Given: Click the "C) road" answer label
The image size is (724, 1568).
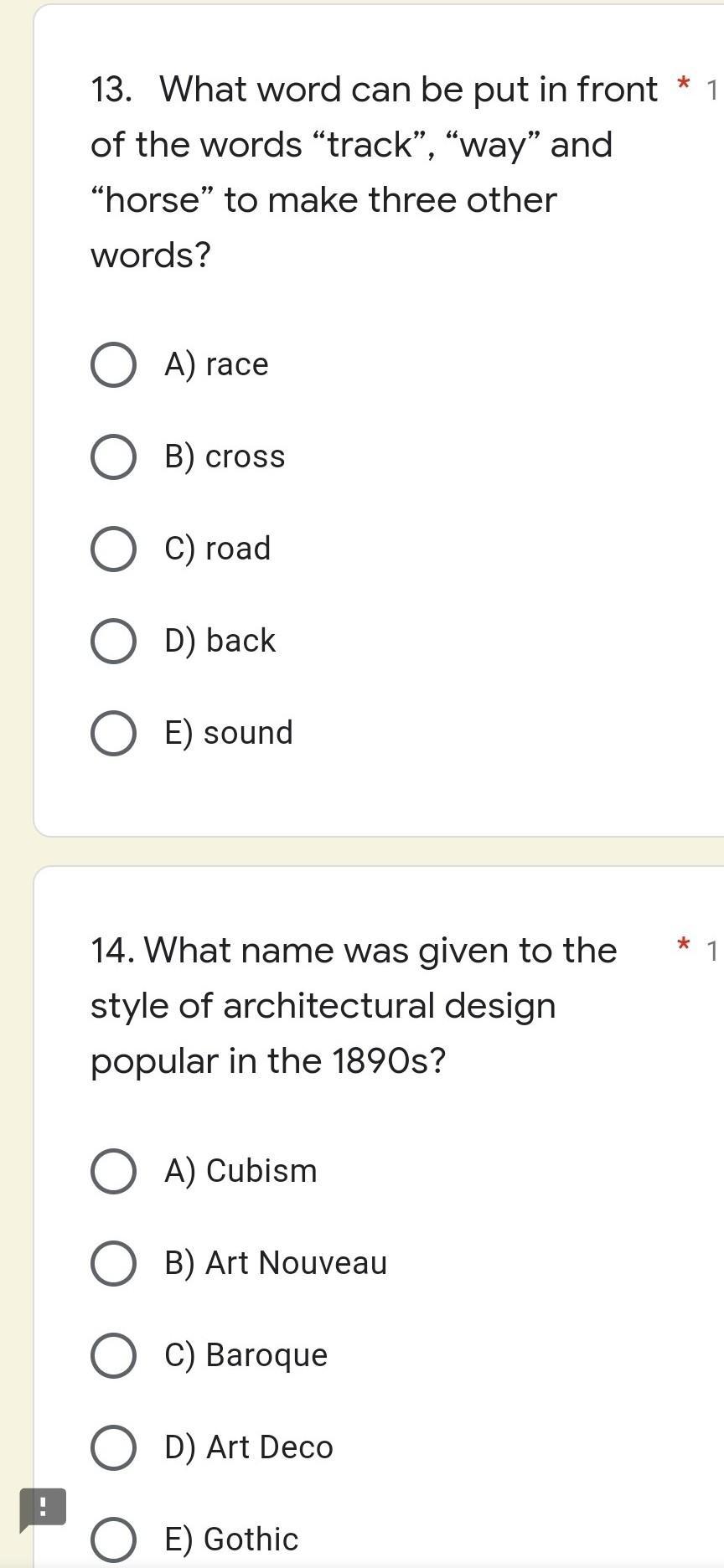Looking at the screenshot, I should tap(218, 549).
